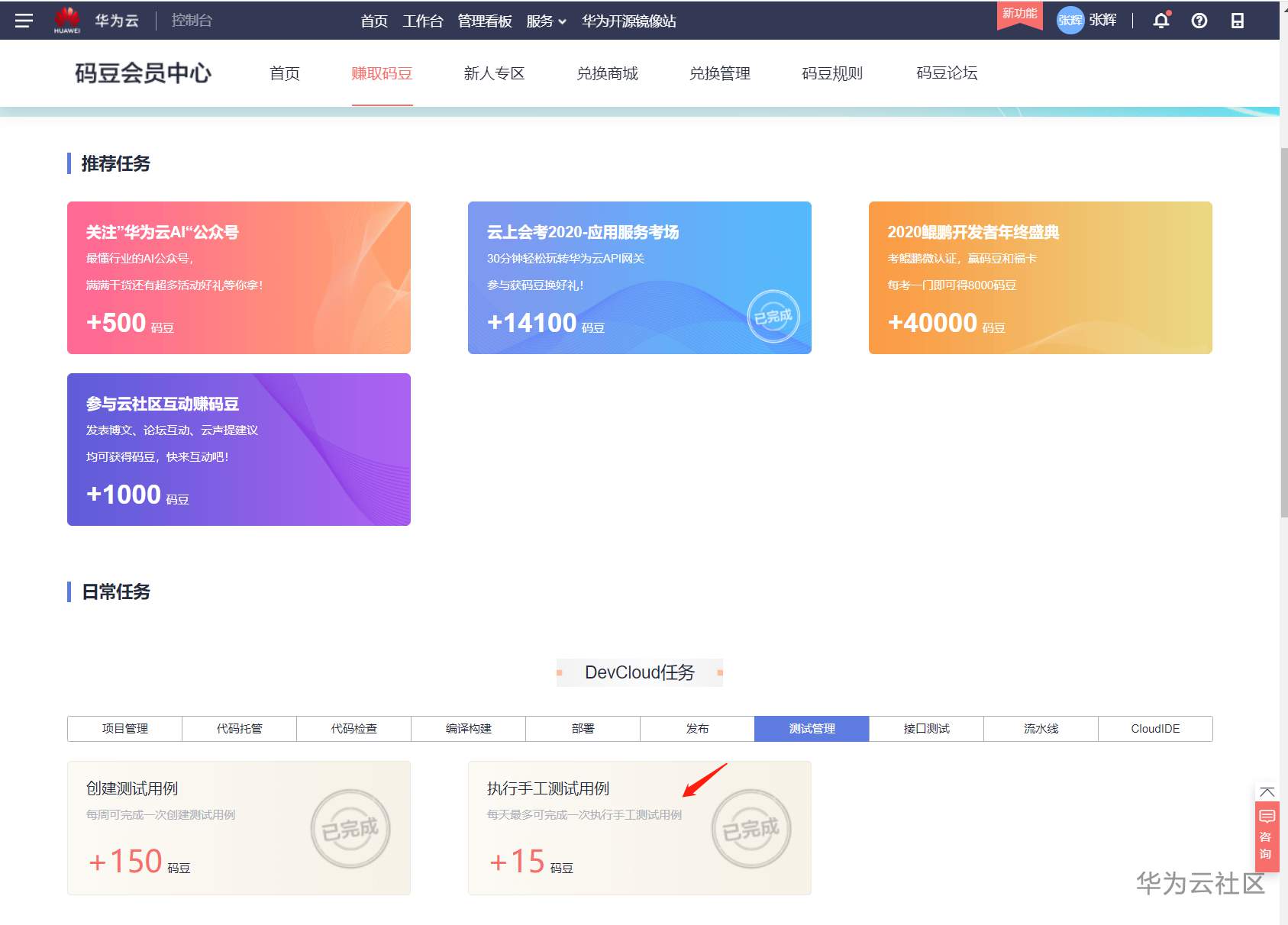1288x925 pixels.
Task: Switch to the 发布 task tab
Action: [698, 729]
